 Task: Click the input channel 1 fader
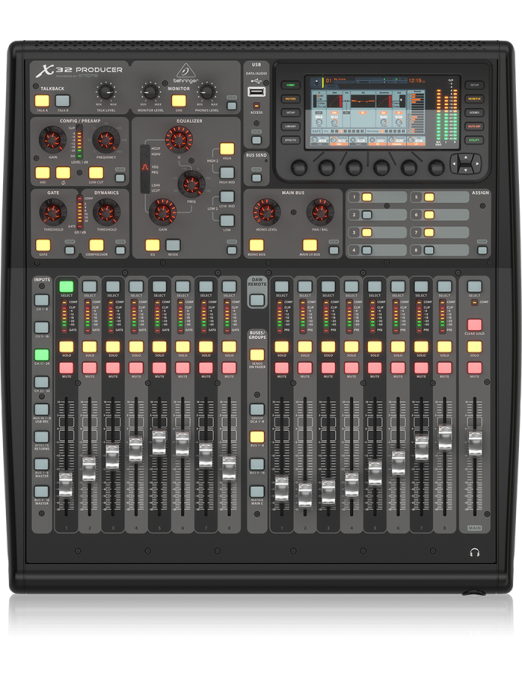[x=65, y=485]
